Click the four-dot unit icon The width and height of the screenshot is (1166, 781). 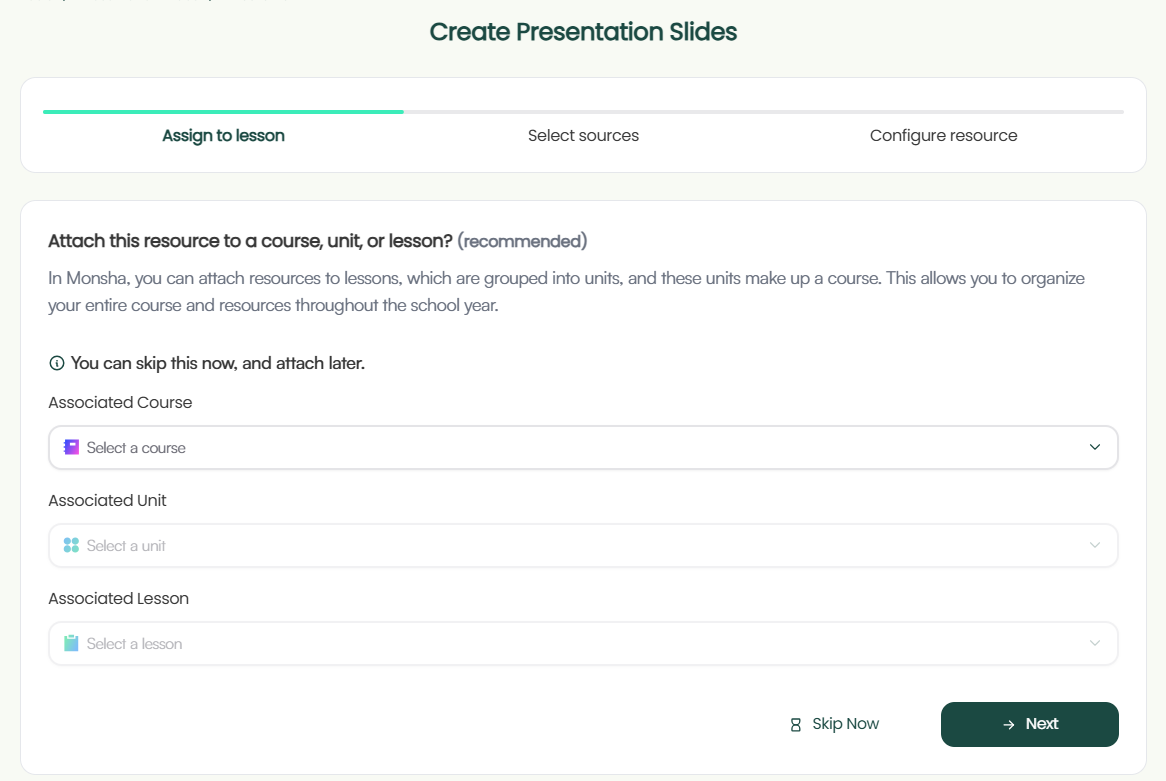(71, 546)
